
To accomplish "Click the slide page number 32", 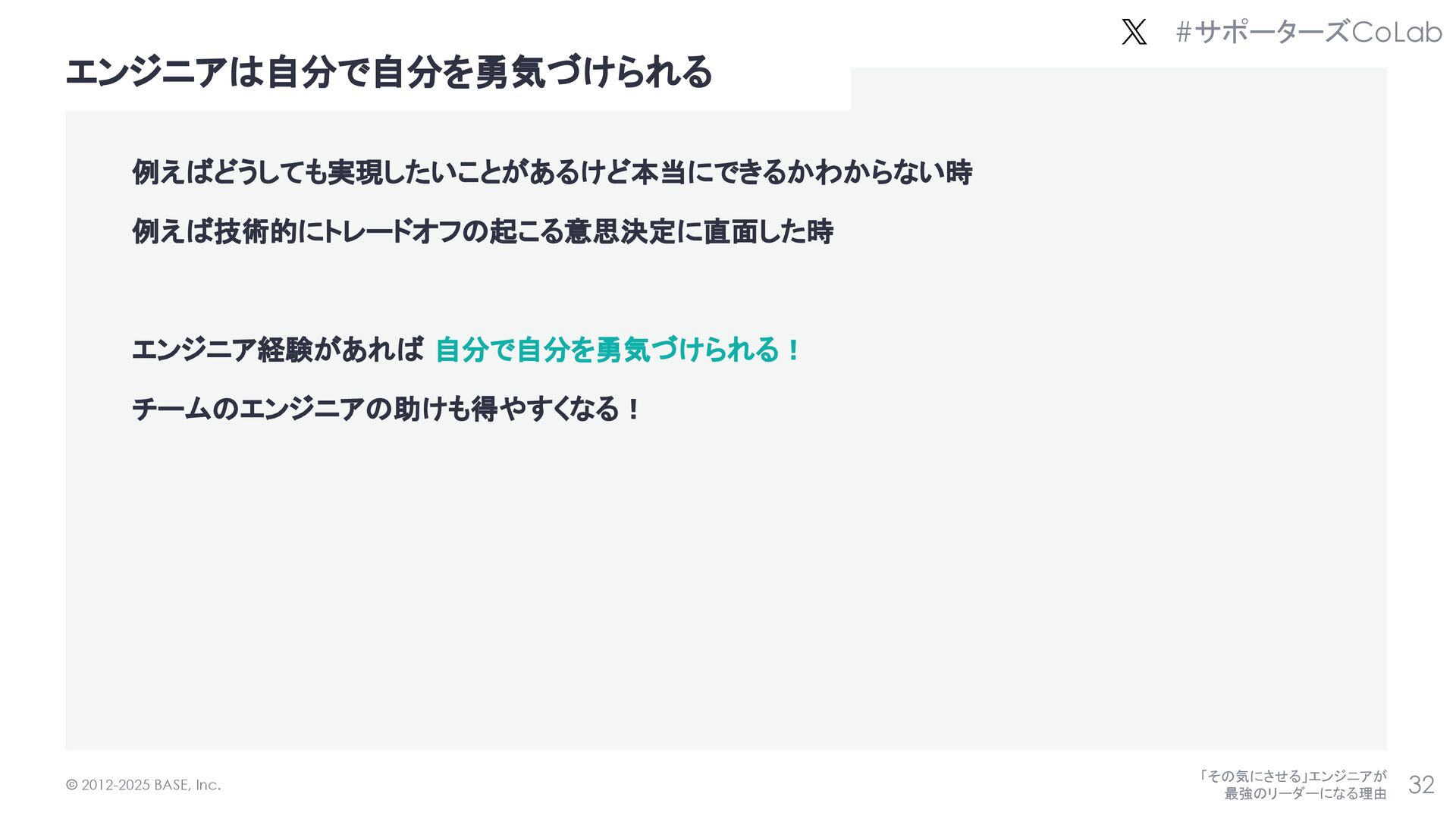I will (1421, 785).
